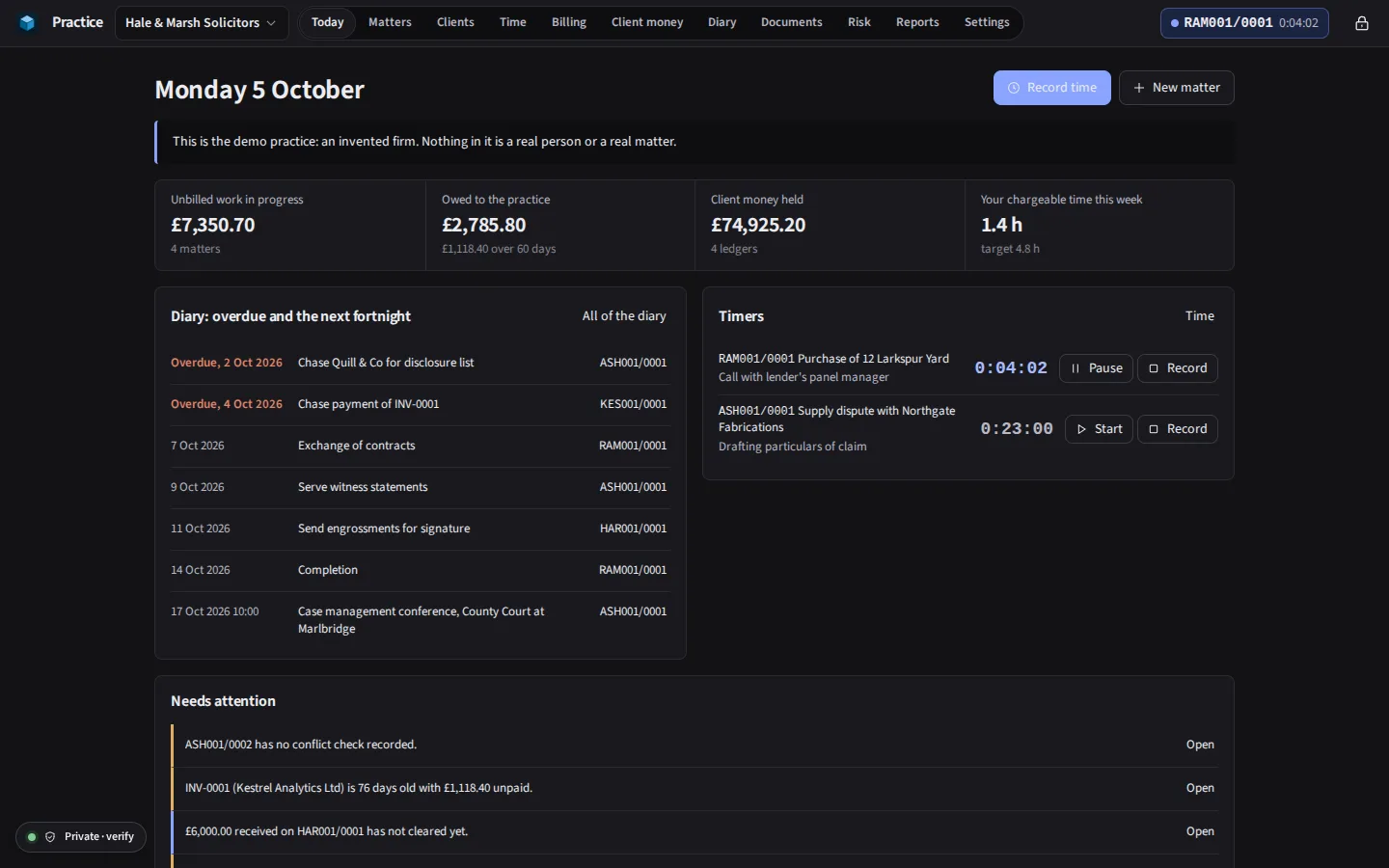Screen dimensions: 1389x868
Task: Create a New matter
Action: (x=1177, y=88)
